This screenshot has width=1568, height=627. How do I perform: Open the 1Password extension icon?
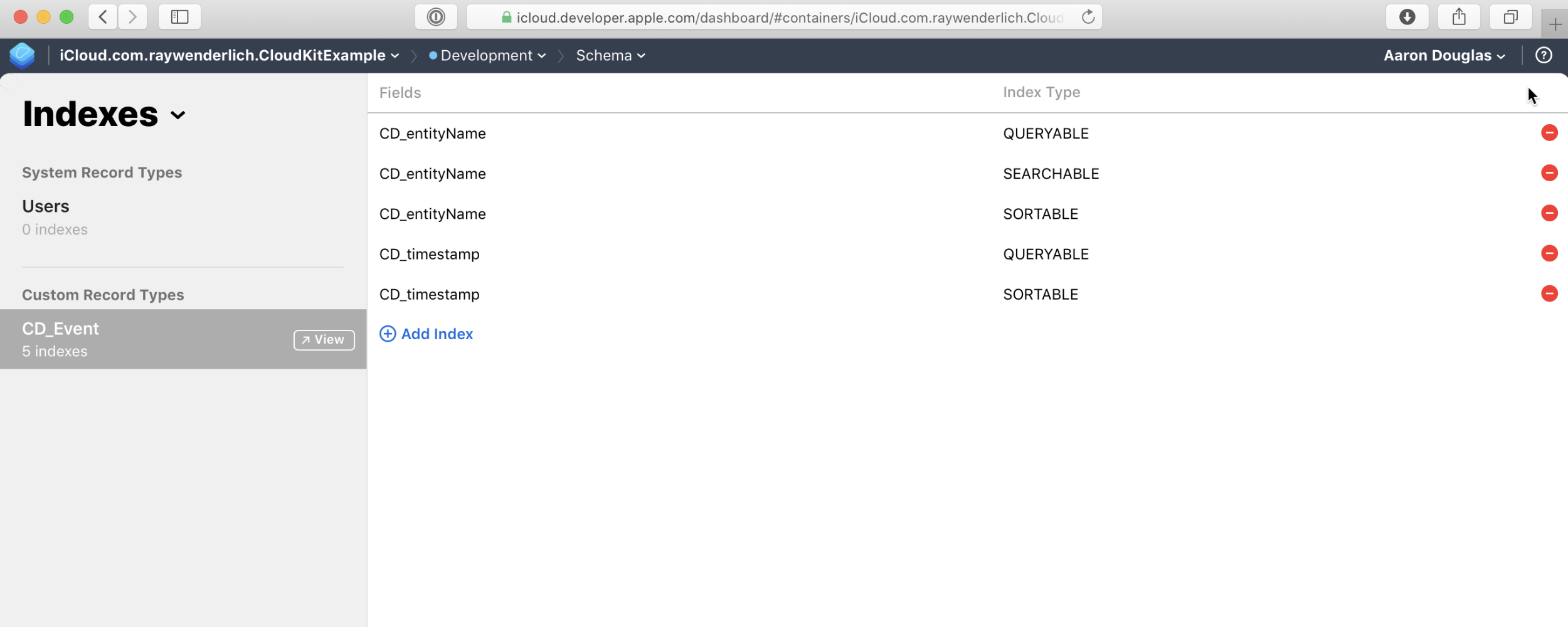tap(436, 17)
